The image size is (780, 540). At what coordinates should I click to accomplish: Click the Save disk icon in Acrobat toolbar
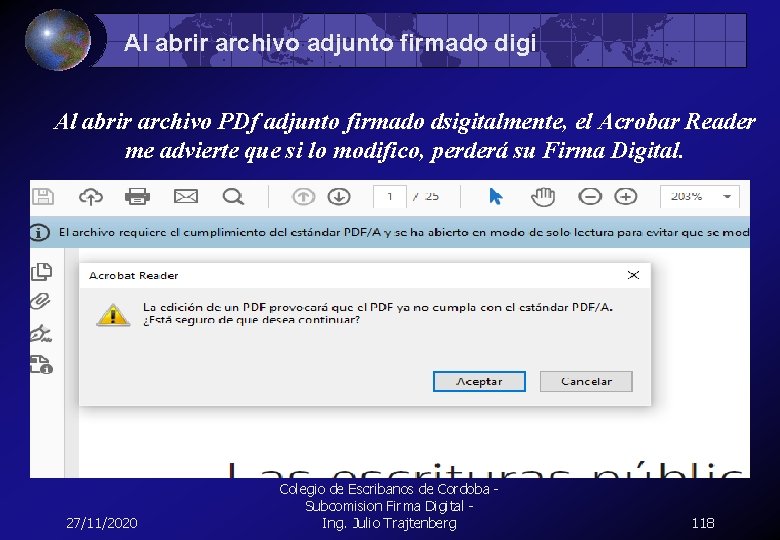(x=43, y=196)
